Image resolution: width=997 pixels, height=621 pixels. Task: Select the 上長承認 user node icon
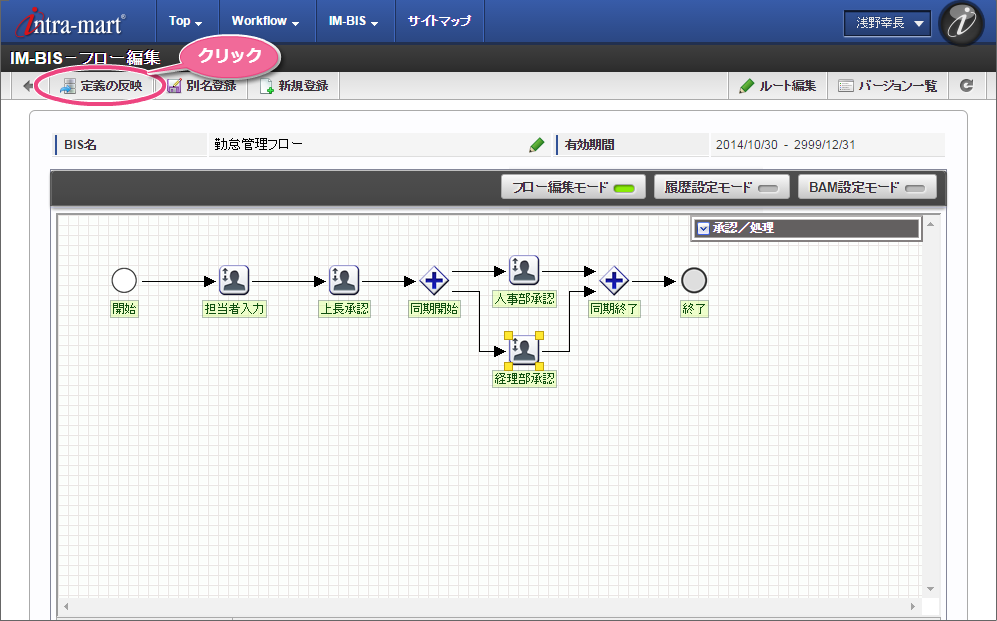pos(344,280)
